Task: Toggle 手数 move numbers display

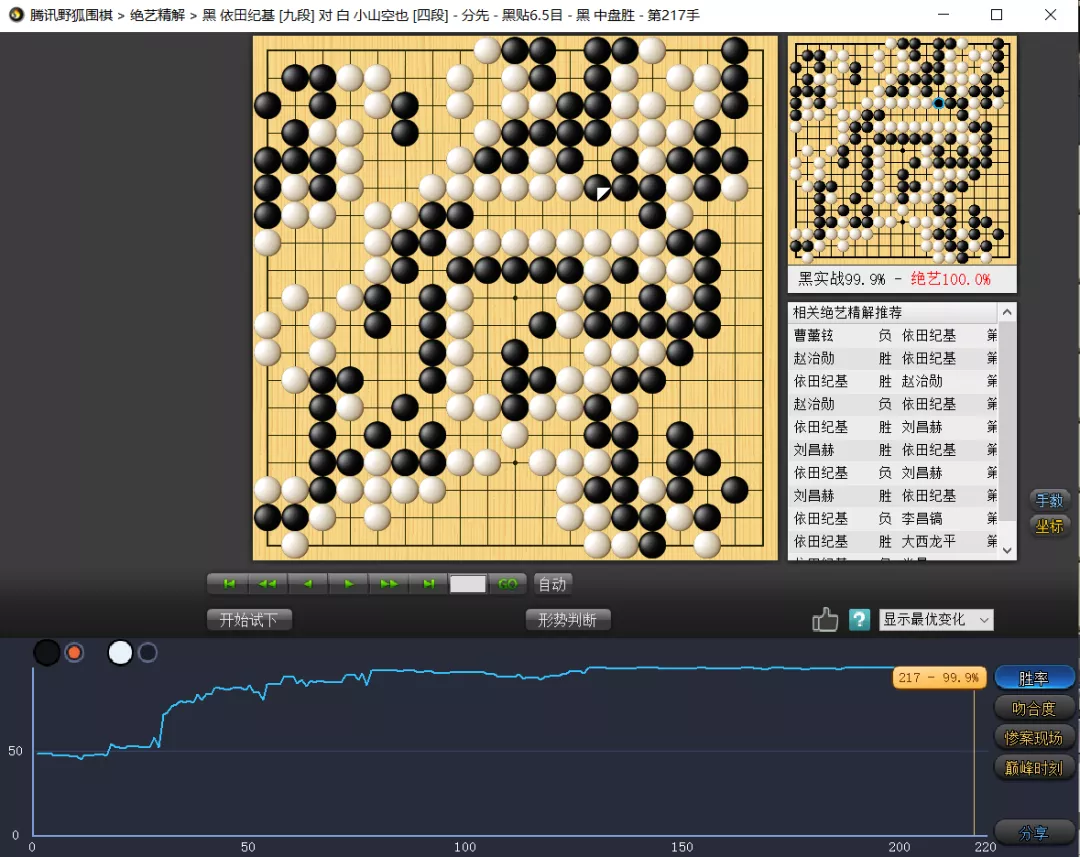Action: point(1049,500)
